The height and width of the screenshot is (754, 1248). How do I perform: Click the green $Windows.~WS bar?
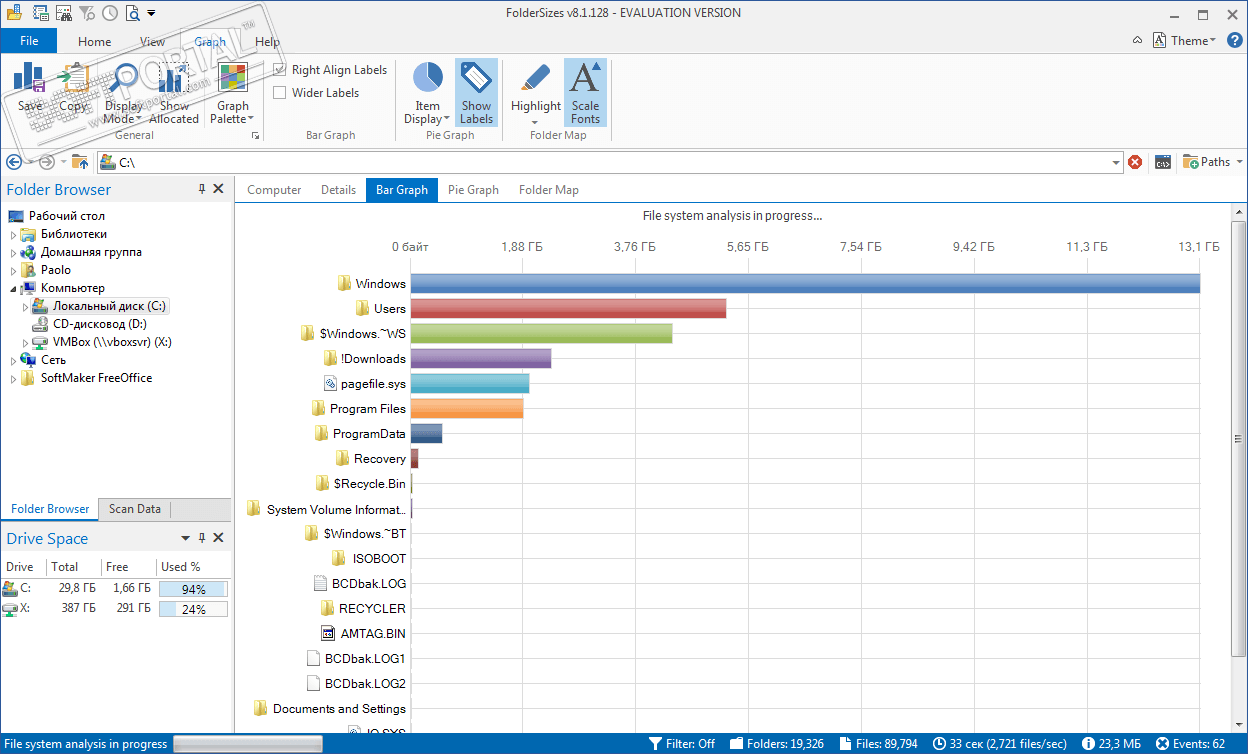(x=541, y=334)
